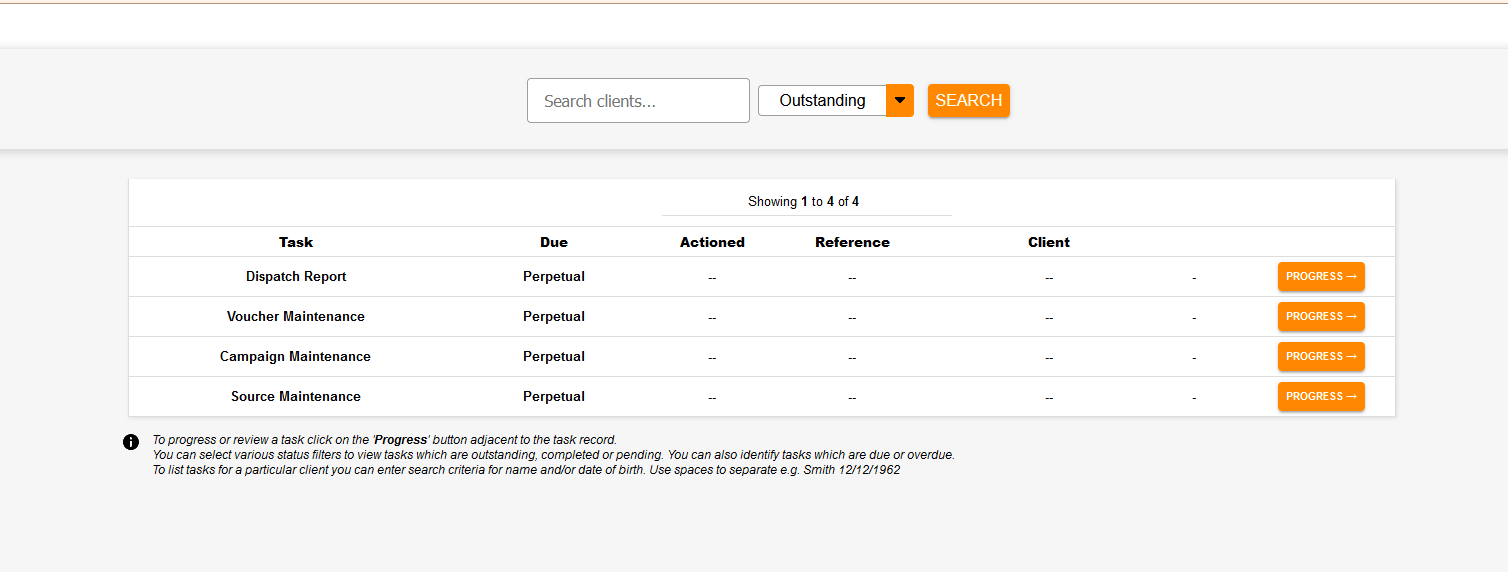Click the 'Showing 1 to 4 of 4' text

(803, 202)
